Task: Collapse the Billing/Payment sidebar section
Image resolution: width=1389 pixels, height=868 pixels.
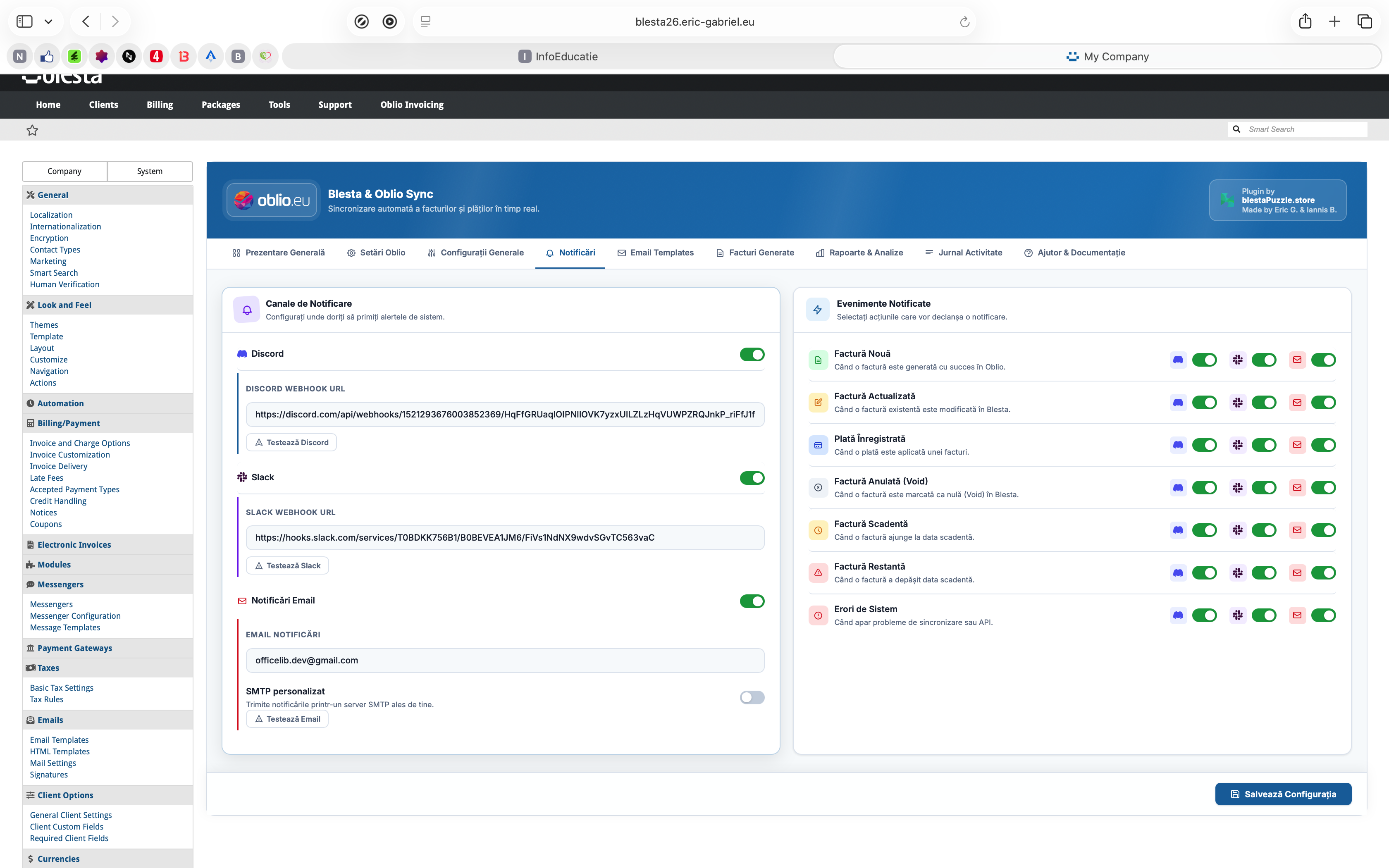Action: click(107, 423)
